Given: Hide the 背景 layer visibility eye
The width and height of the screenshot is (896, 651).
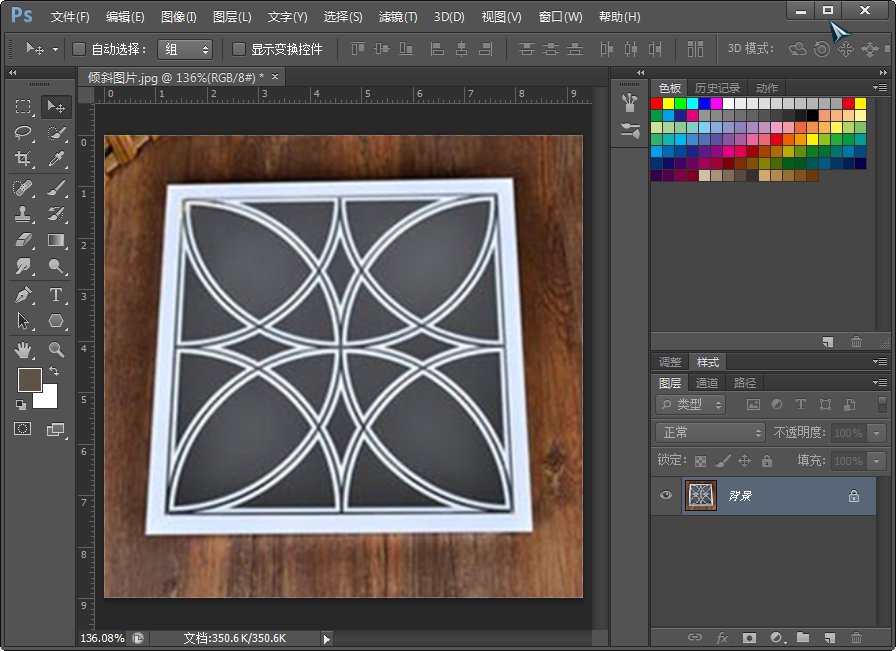Looking at the screenshot, I should pyautogui.click(x=665, y=495).
